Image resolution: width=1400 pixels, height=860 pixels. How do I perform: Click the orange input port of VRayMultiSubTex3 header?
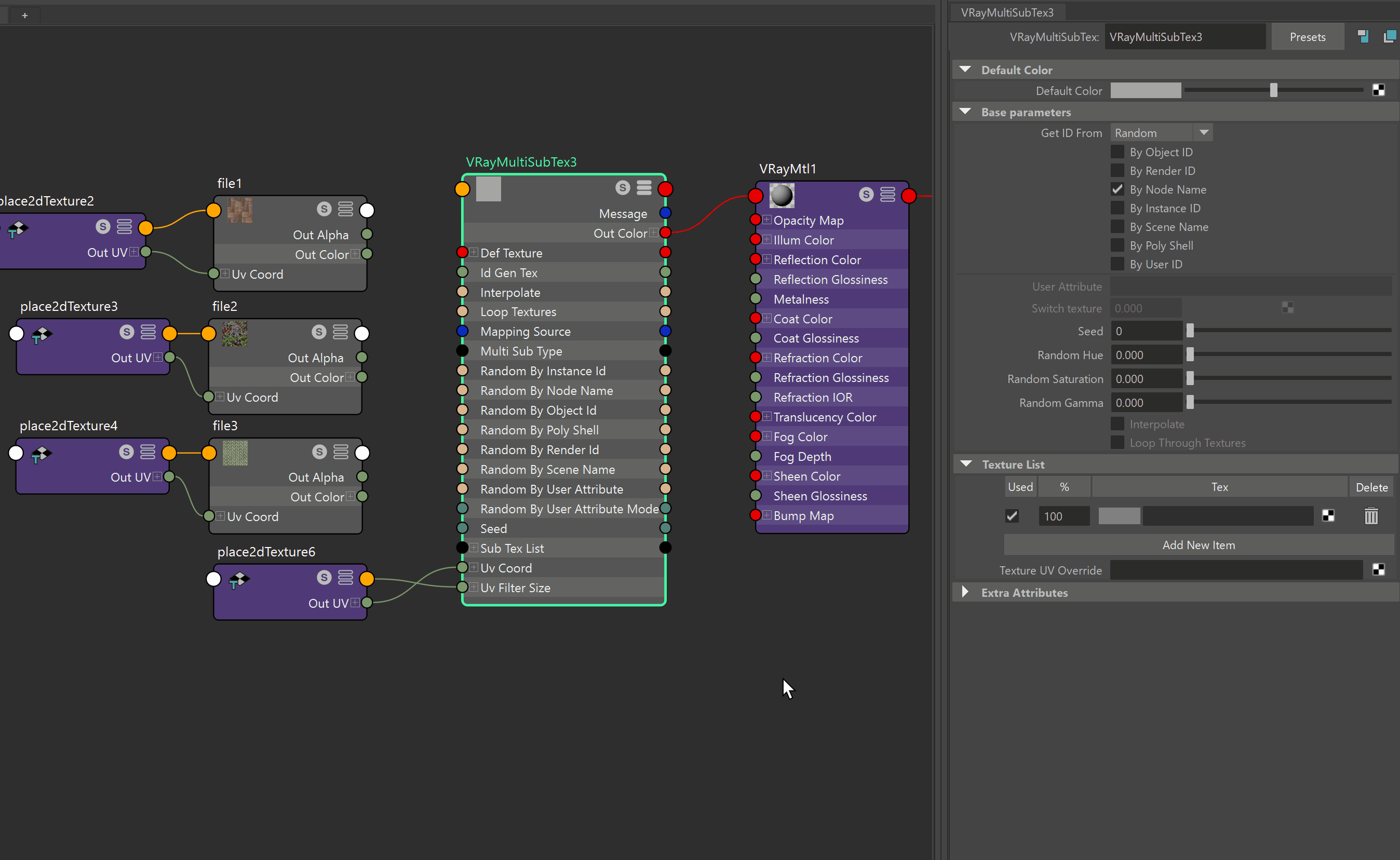coord(462,189)
